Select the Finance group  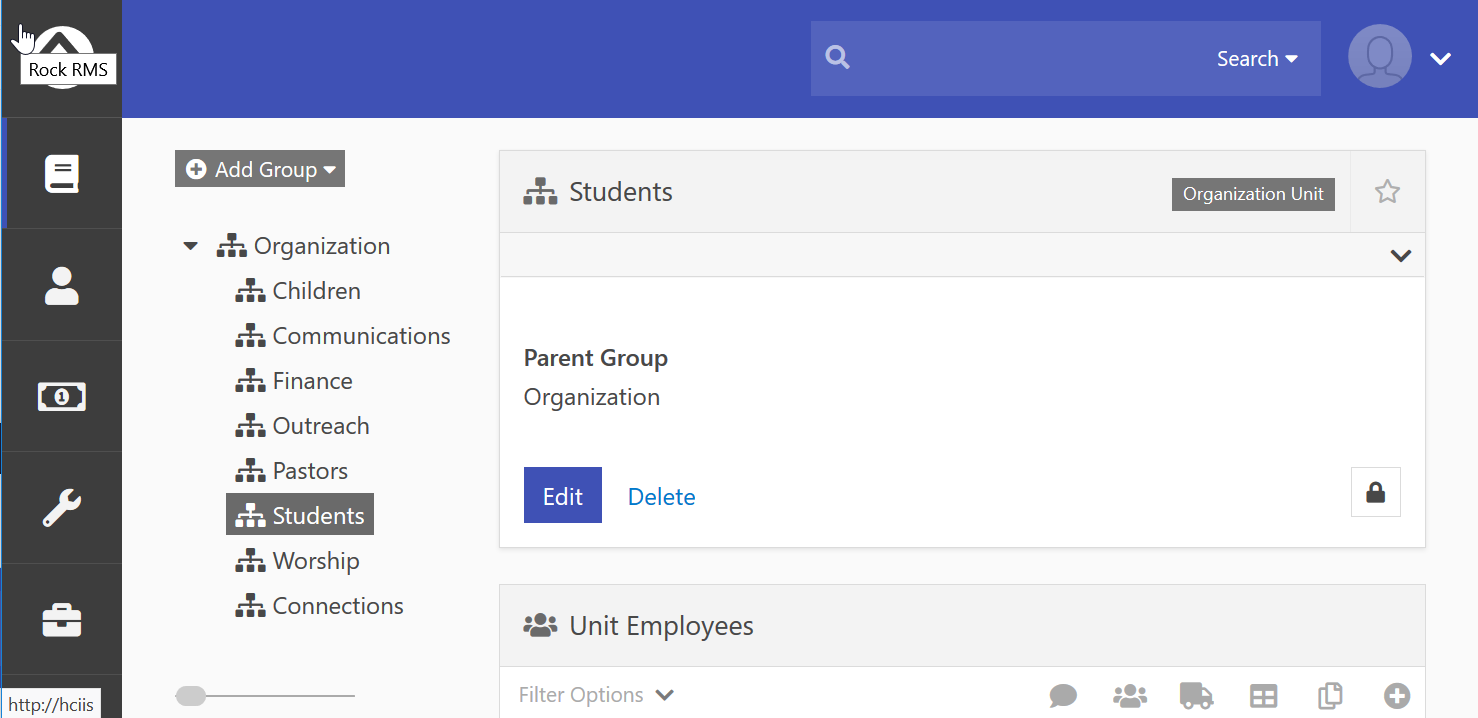pyautogui.click(x=294, y=381)
